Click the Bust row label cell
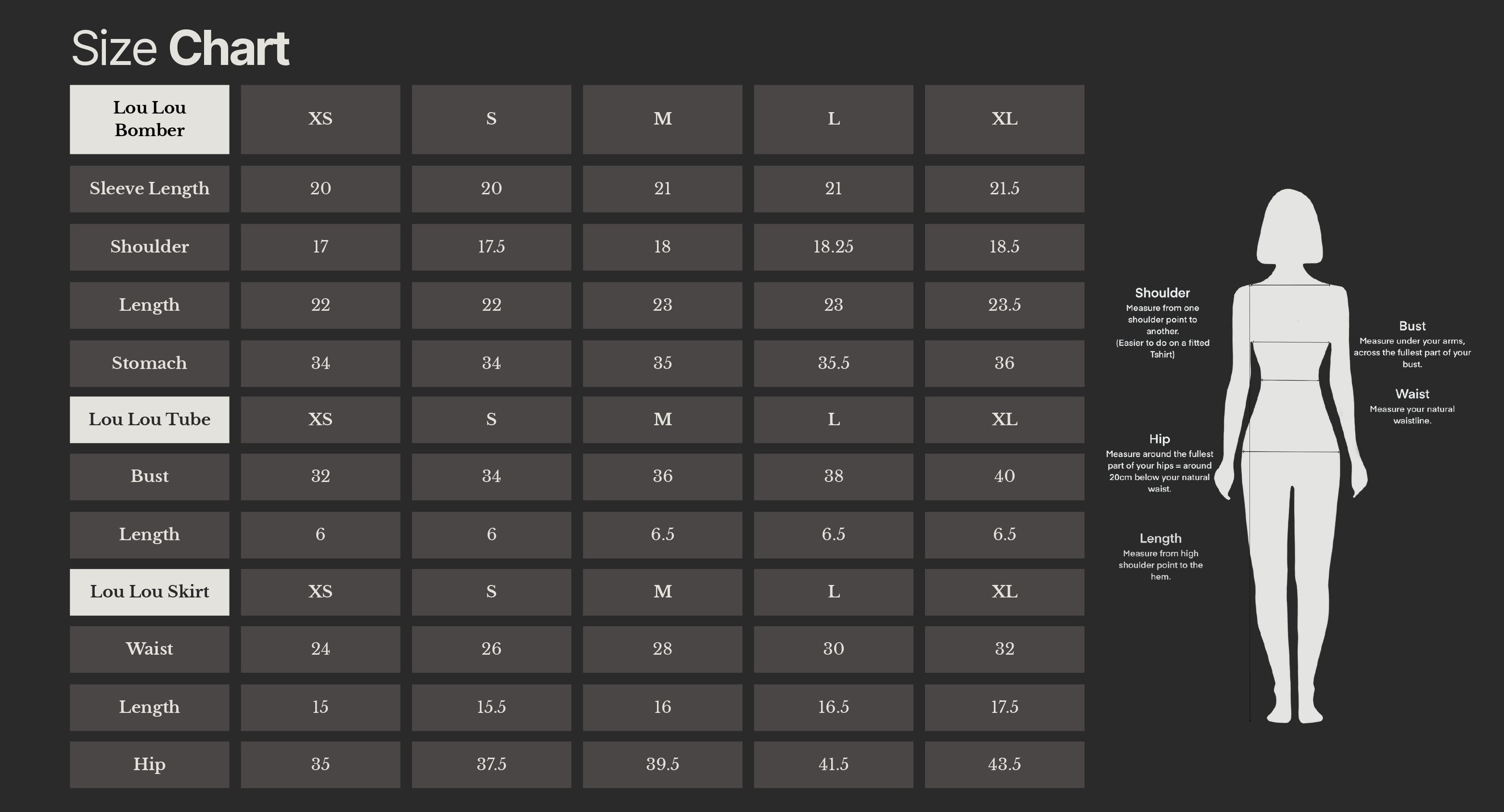1504x812 pixels. pos(150,476)
